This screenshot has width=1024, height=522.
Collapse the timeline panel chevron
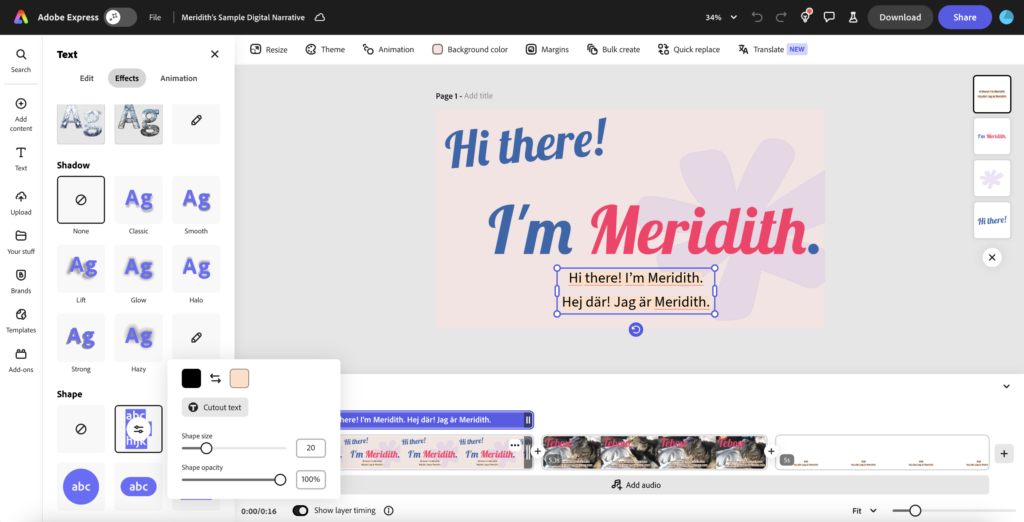(x=1006, y=386)
